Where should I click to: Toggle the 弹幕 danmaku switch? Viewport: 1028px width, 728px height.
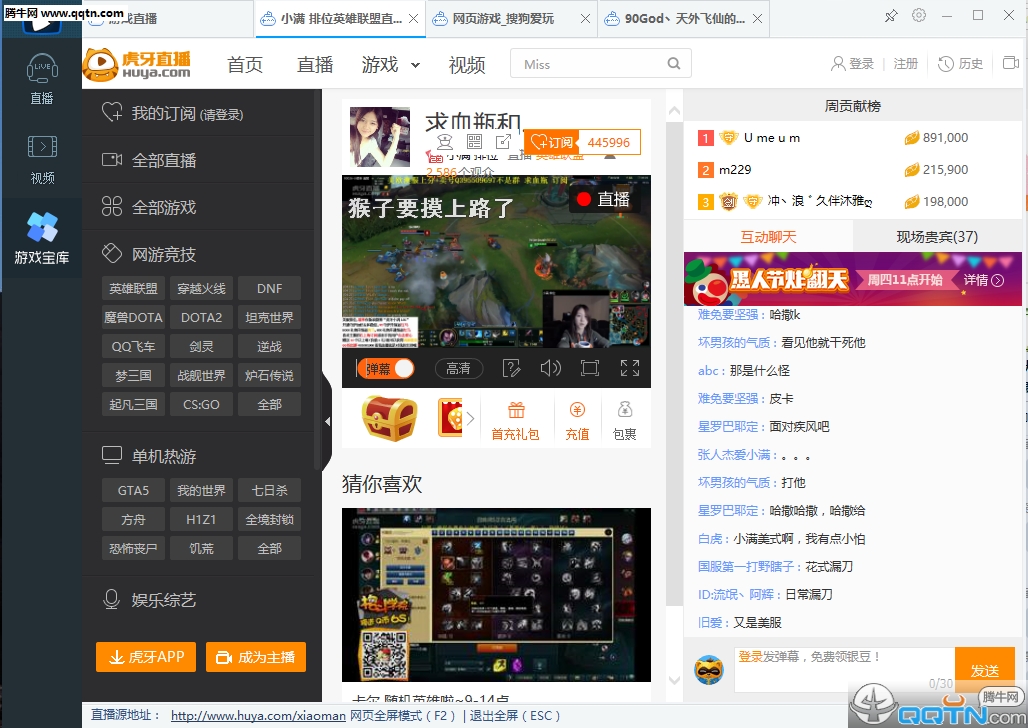(386, 369)
